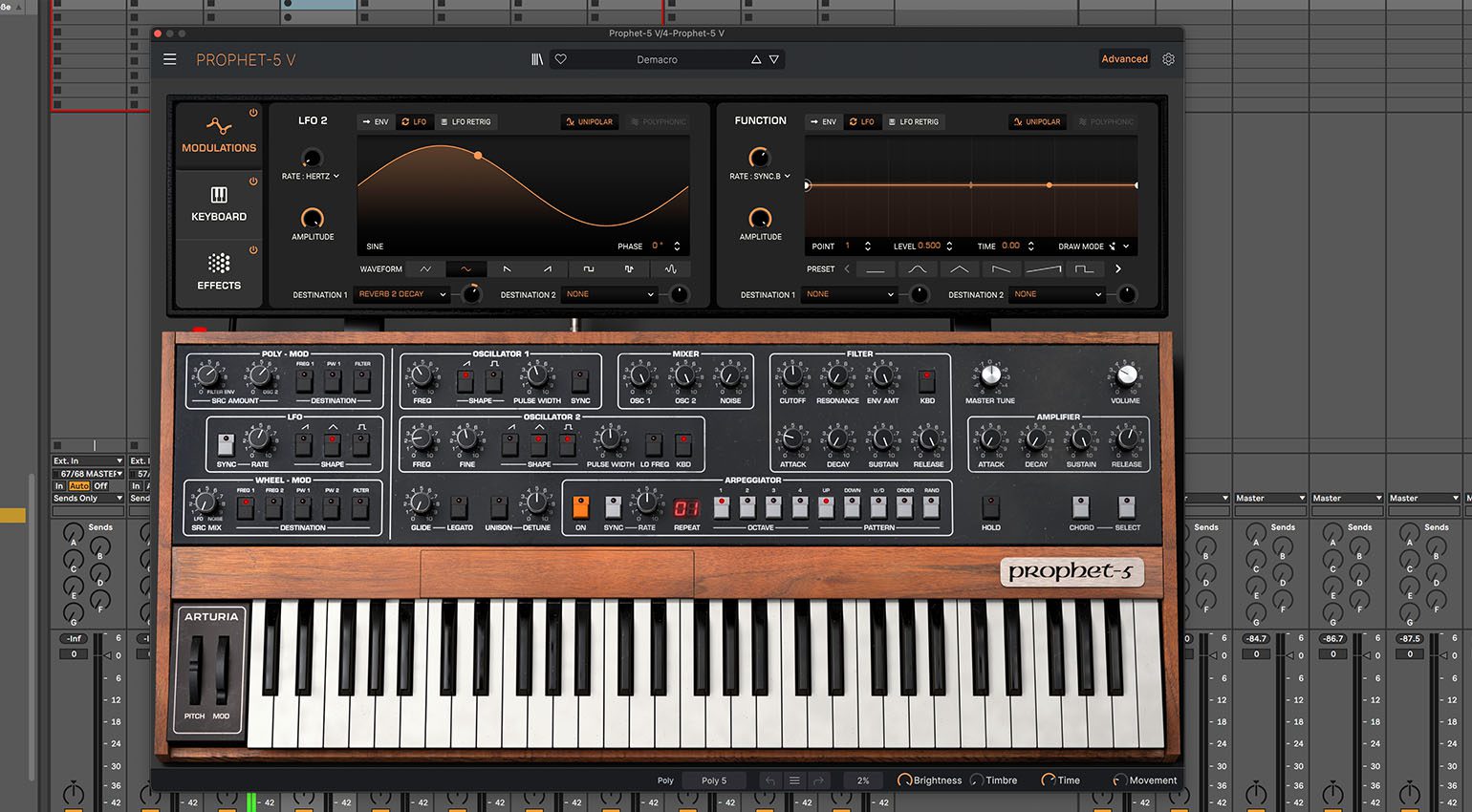Open the settings gear in plugin header

click(x=1168, y=59)
